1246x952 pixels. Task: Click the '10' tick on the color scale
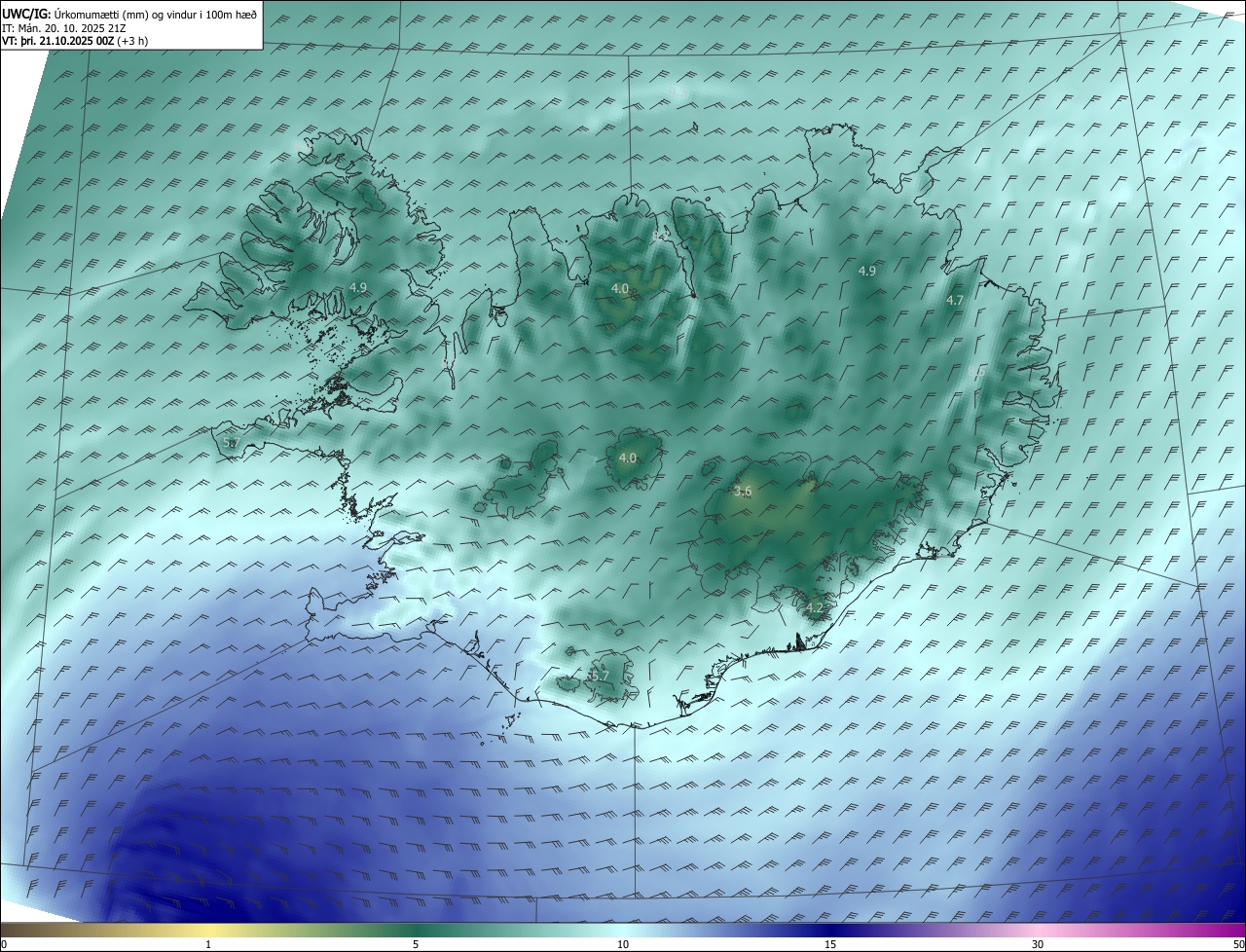pyautogui.click(x=623, y=944)
